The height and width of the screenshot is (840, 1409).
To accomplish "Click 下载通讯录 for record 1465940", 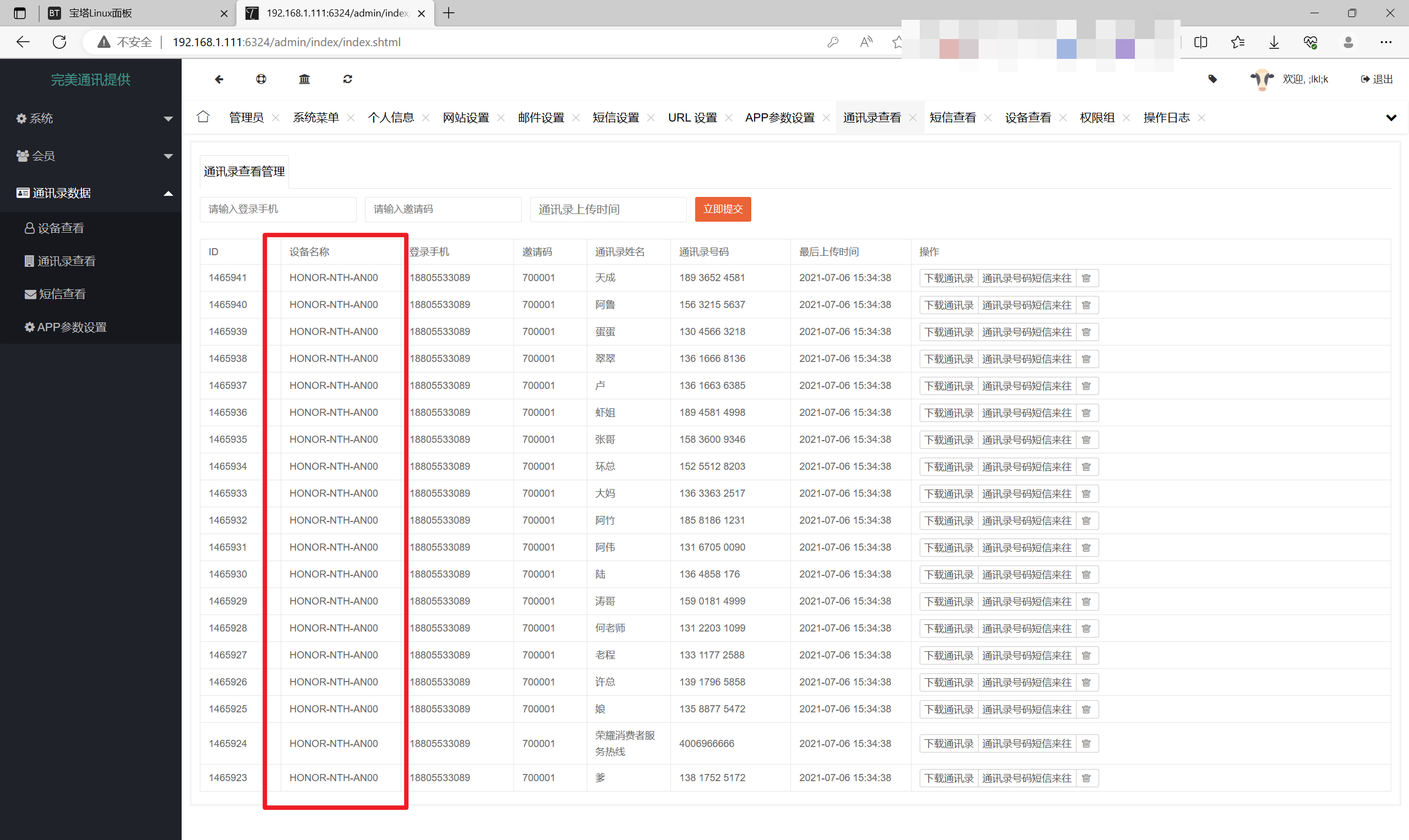I will 948,305.
